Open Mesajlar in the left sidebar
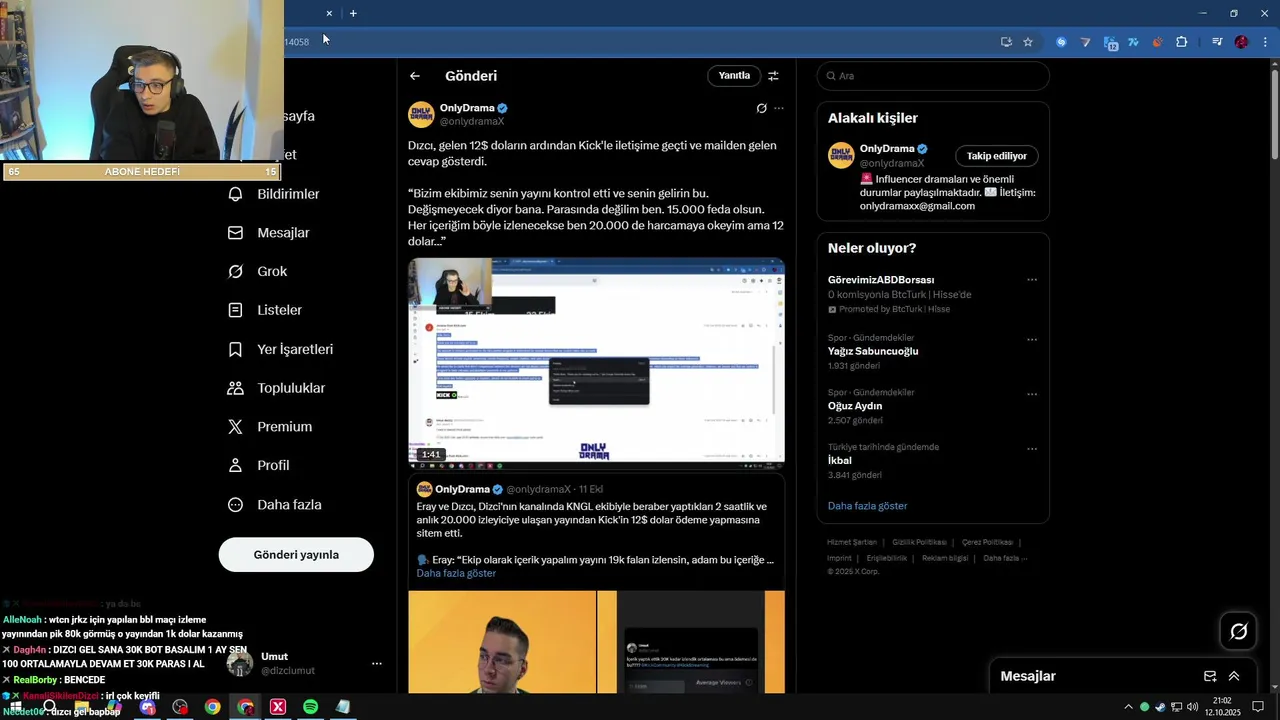 [x=269, y=233]
